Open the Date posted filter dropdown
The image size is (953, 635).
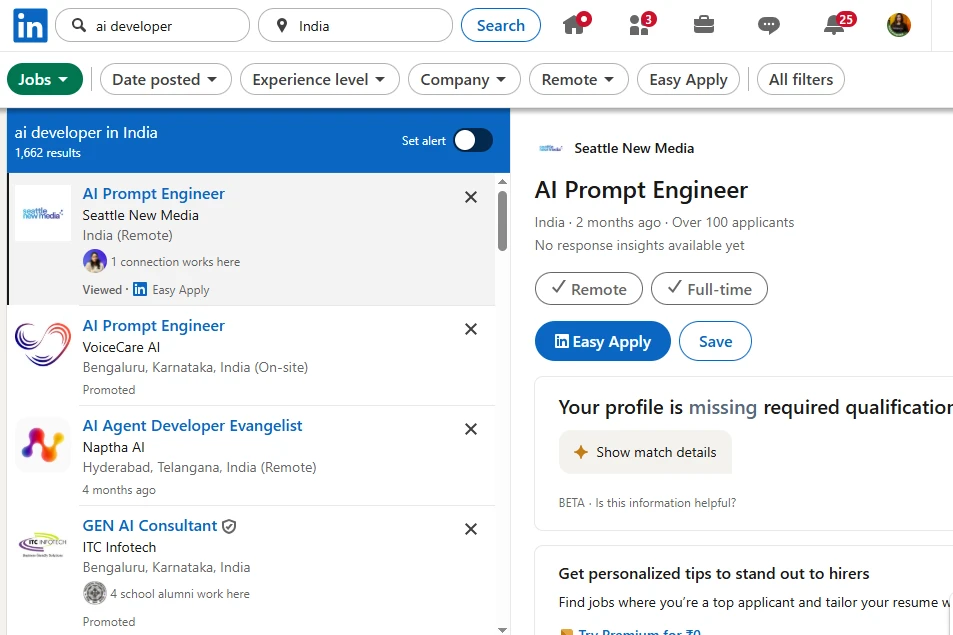165,79
